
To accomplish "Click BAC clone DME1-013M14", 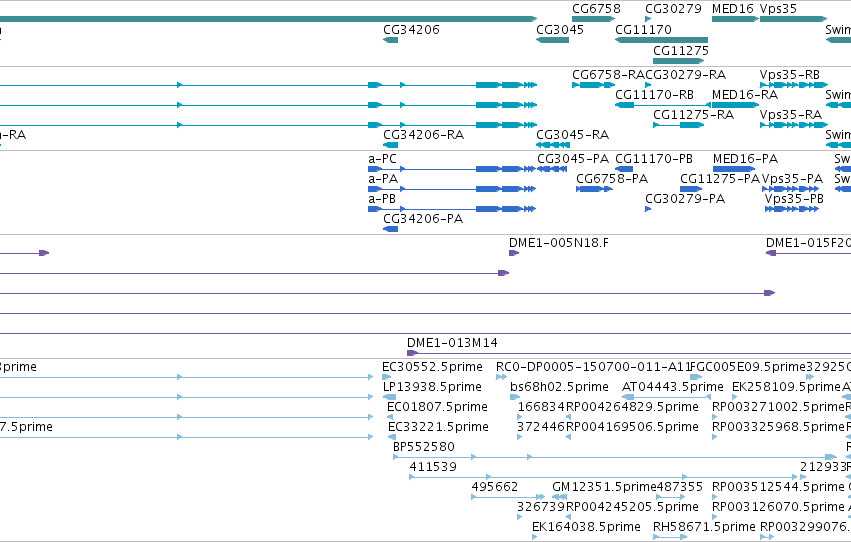I will pyautogui.click(x=452, y=343).
